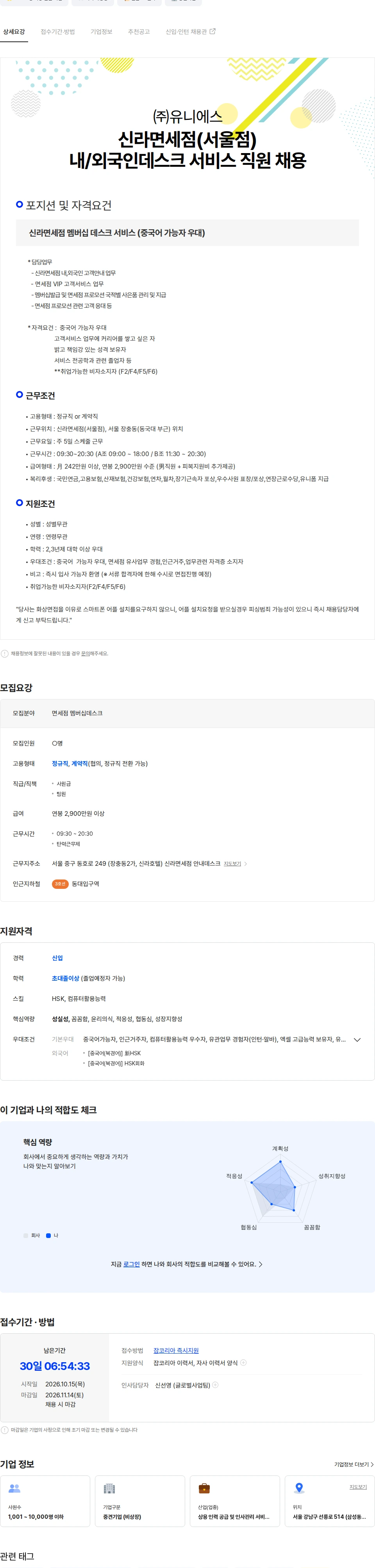This screenshot has width=375, height=1568.
Task: Click the exclamation icon next to 마감일은 기업의 사정으로
Action: [5, 1430]
